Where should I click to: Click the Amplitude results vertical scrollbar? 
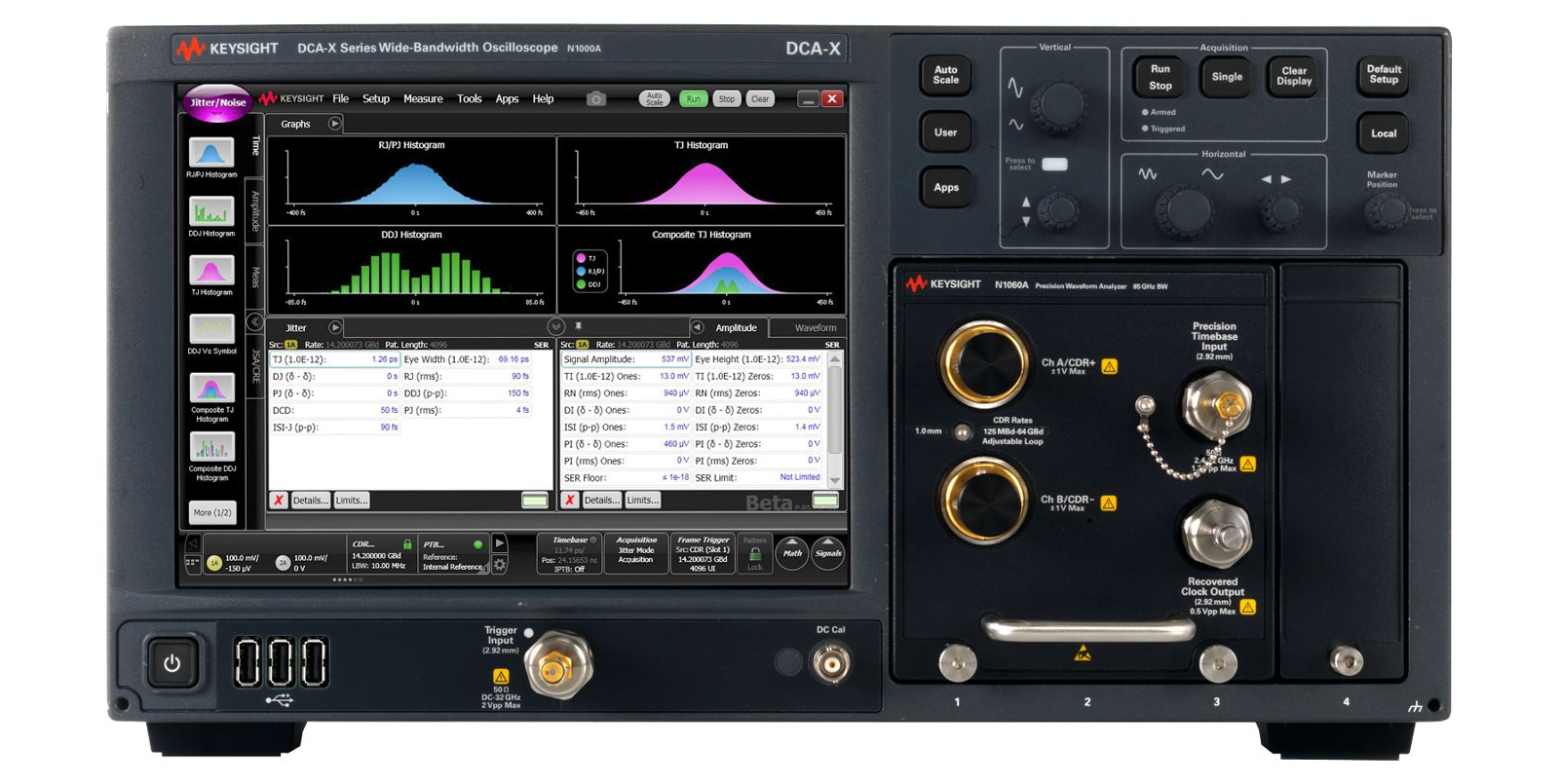tap(835, 419)
